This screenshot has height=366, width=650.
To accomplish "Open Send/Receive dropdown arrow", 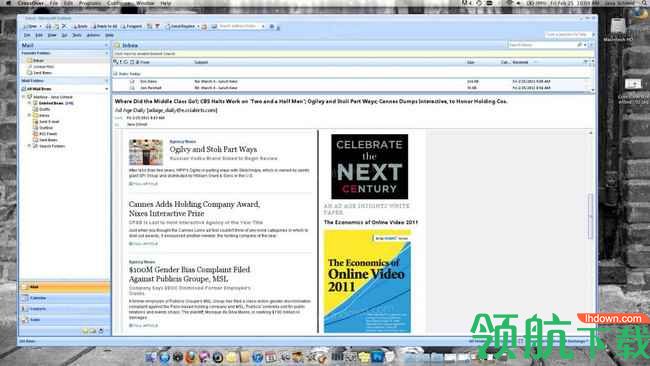I will (198, 26).
